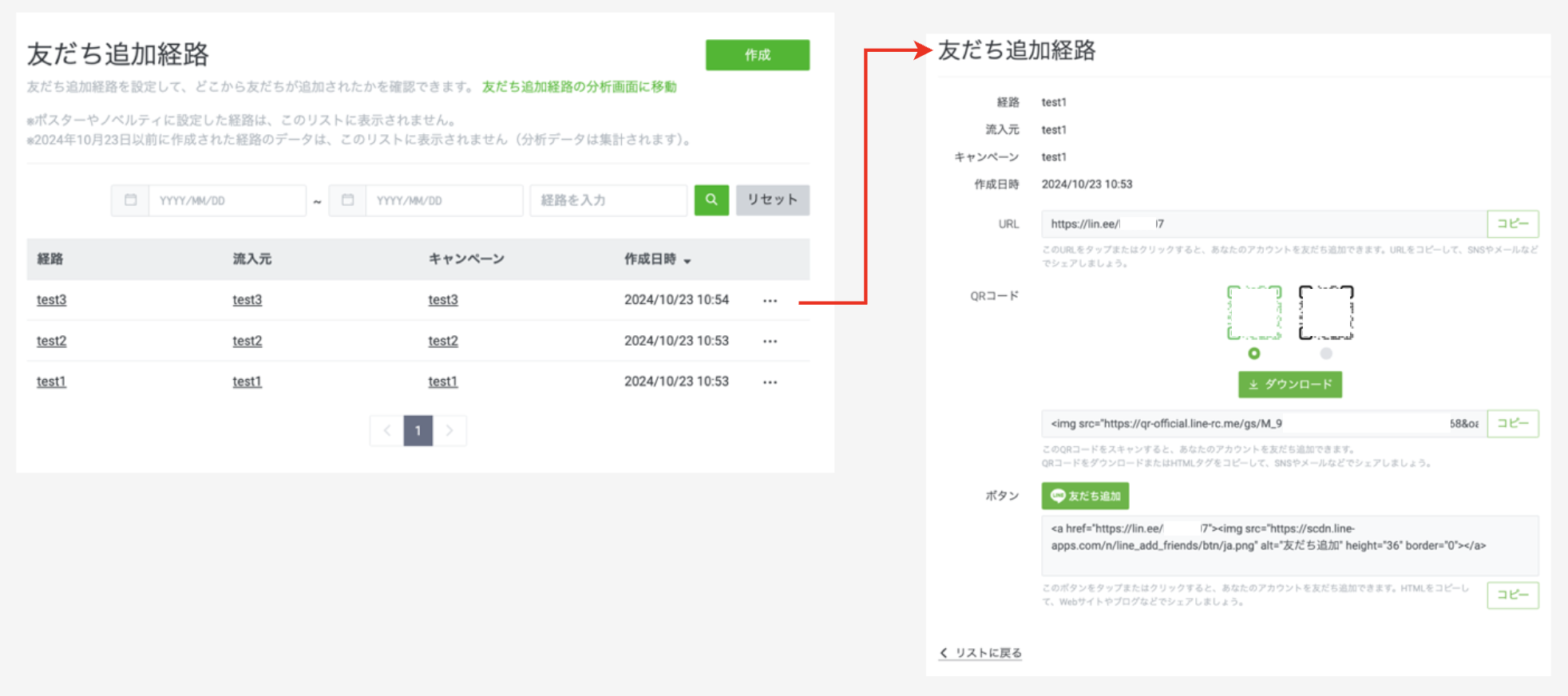Viewport: 1568px width, 696px height.
Task: Click the URL field with lin.ee address
Action: [x=1264, y=224]
